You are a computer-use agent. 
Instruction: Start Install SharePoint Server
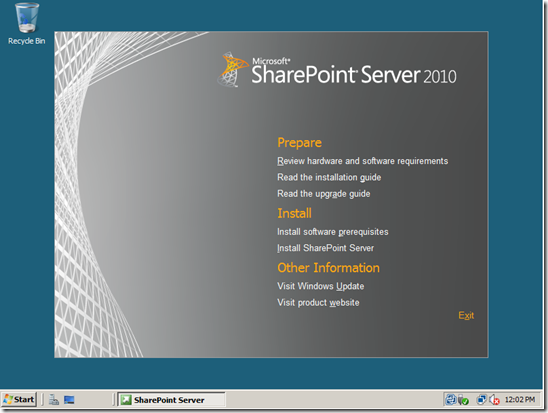coord(325,248)
